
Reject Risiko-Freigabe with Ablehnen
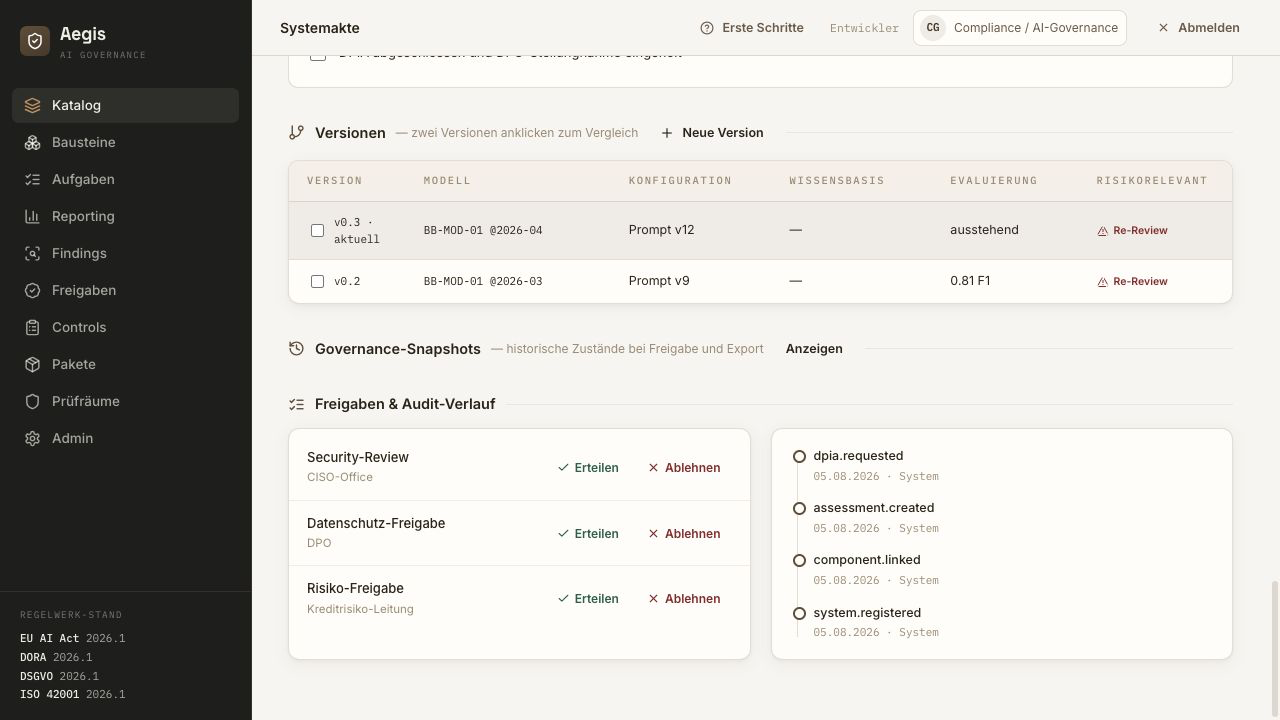[684, 598]
